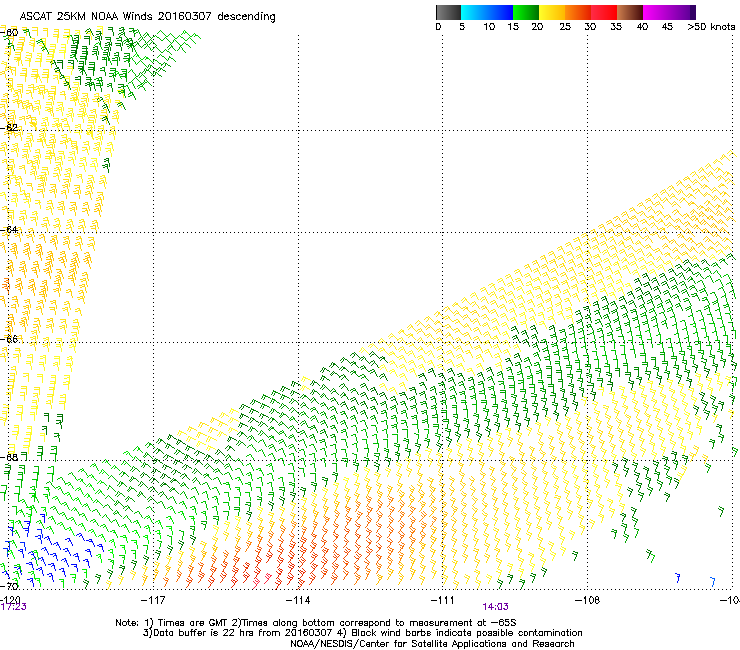740x650 pixels.
Task: Click the '>50 knots' legend label
Action: (x=711, y=27)
